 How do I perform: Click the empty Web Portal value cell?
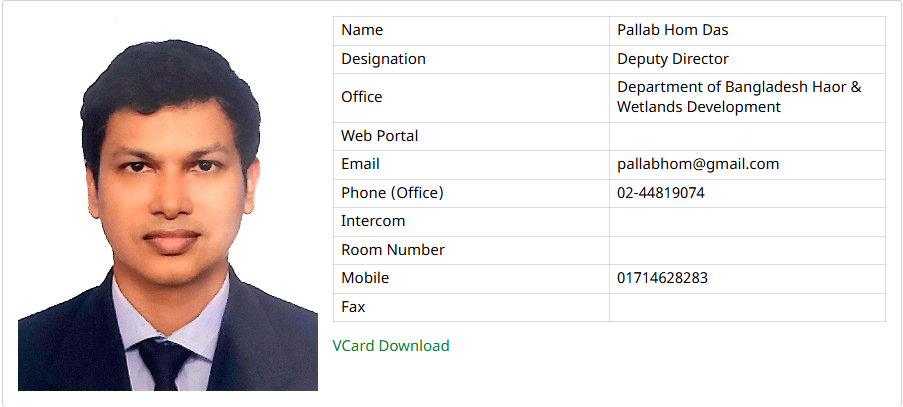[747, 136]
